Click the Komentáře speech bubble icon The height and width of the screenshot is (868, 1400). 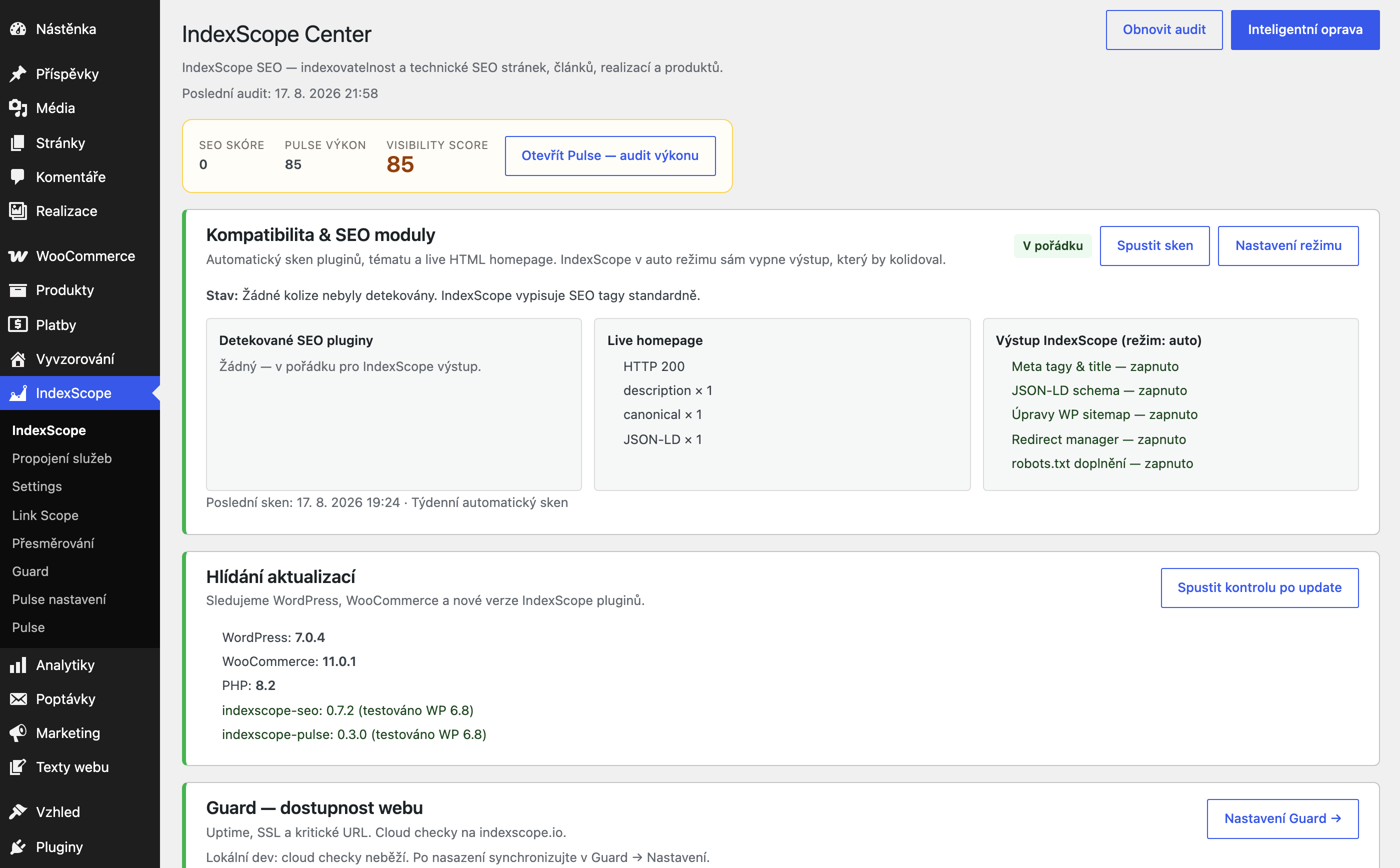tap(18, 177)
